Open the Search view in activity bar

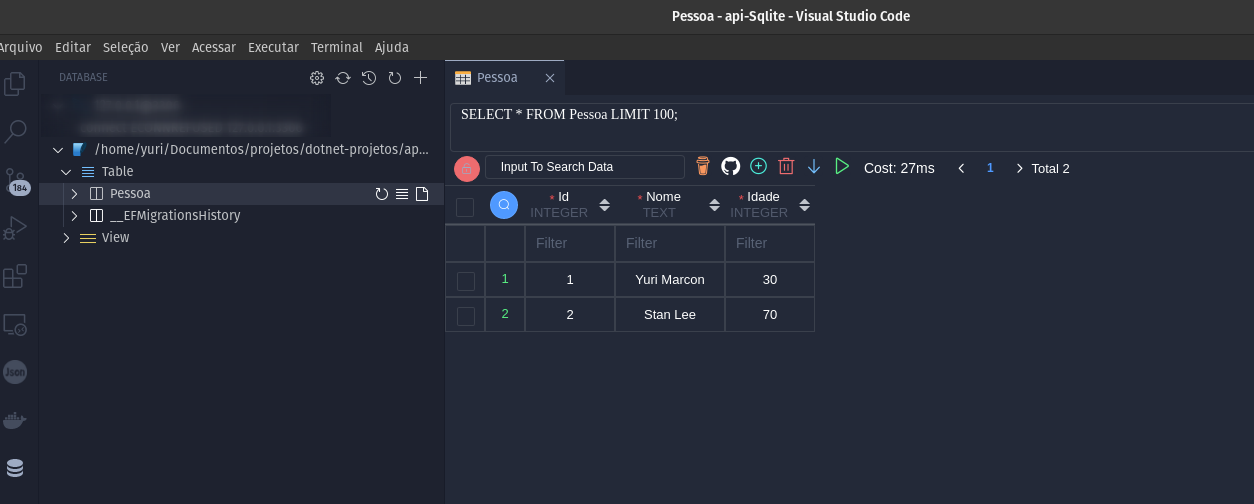(x=15, y=131)
